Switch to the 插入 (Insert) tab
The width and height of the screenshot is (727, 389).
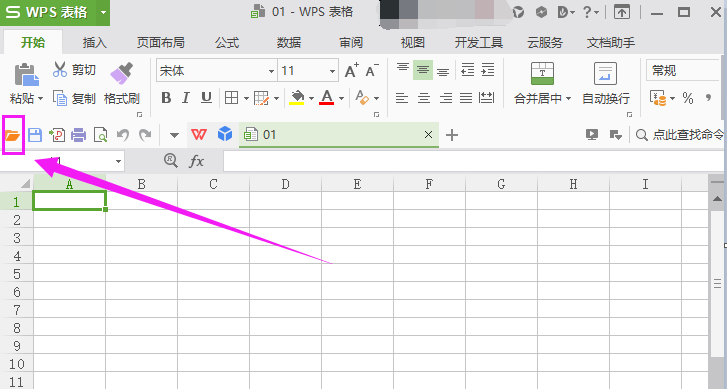point(95,43)
